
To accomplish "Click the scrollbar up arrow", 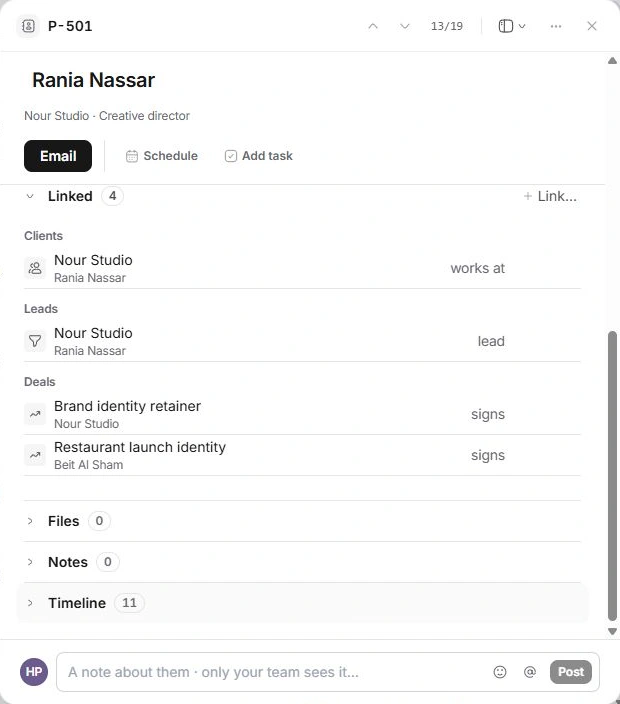I will coord(612,61).
